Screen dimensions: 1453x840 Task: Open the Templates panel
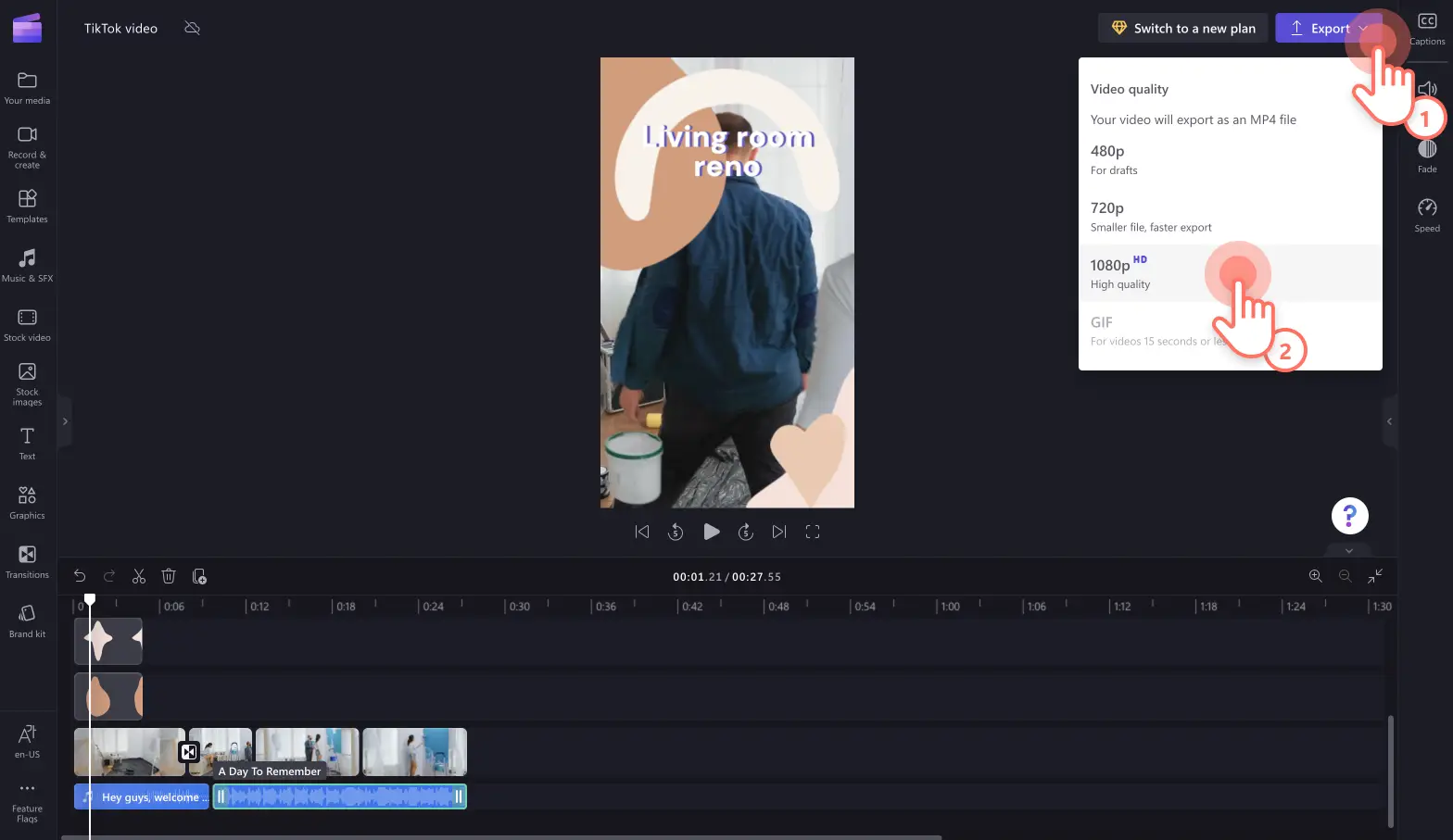pyautogui.click(x=27, y=207)
